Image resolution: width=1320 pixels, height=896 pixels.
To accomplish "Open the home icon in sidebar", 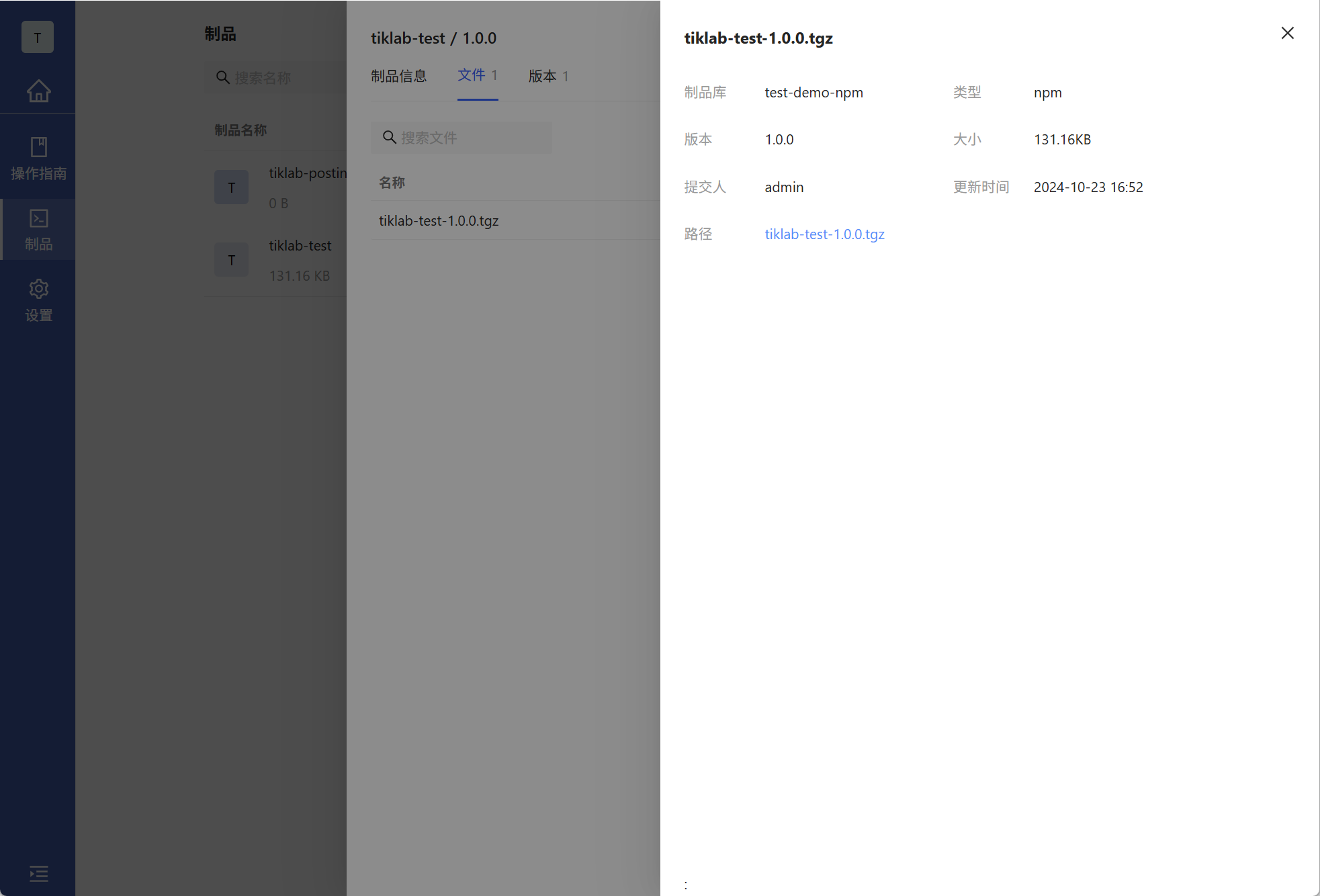I will [x=38, y=91].
